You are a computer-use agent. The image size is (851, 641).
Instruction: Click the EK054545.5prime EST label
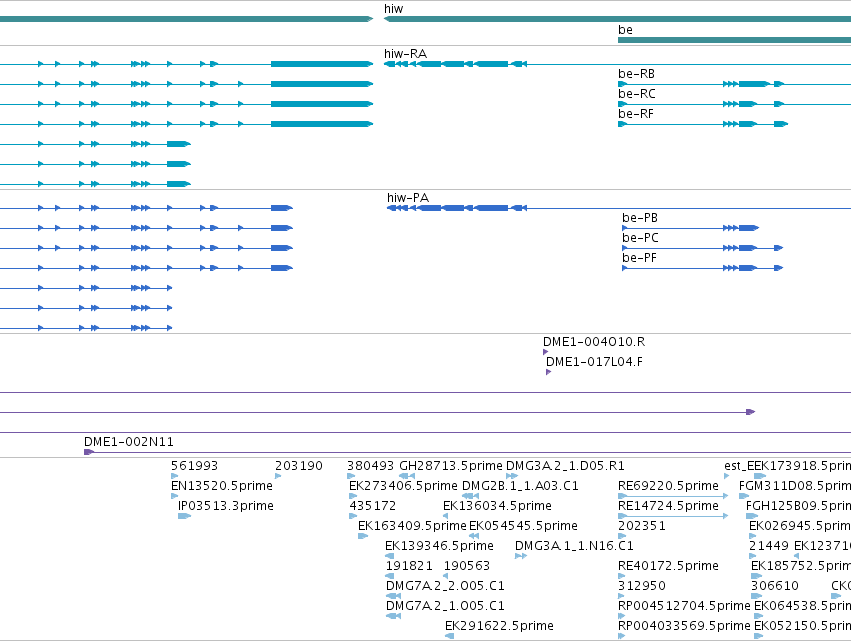pyautogui.click(x=523, y=526)
